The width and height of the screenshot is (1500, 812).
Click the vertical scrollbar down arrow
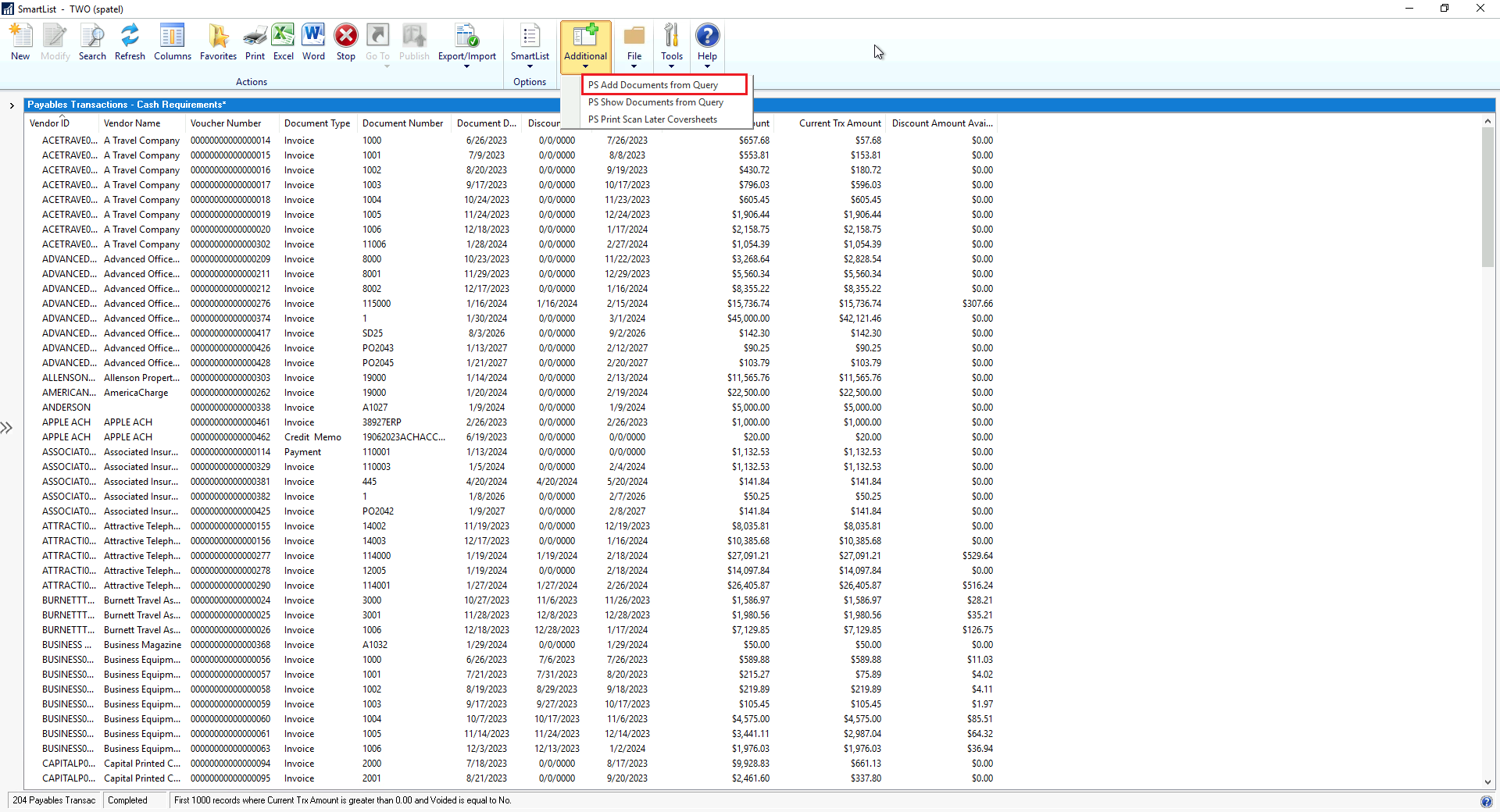(x=1487, y=782)
